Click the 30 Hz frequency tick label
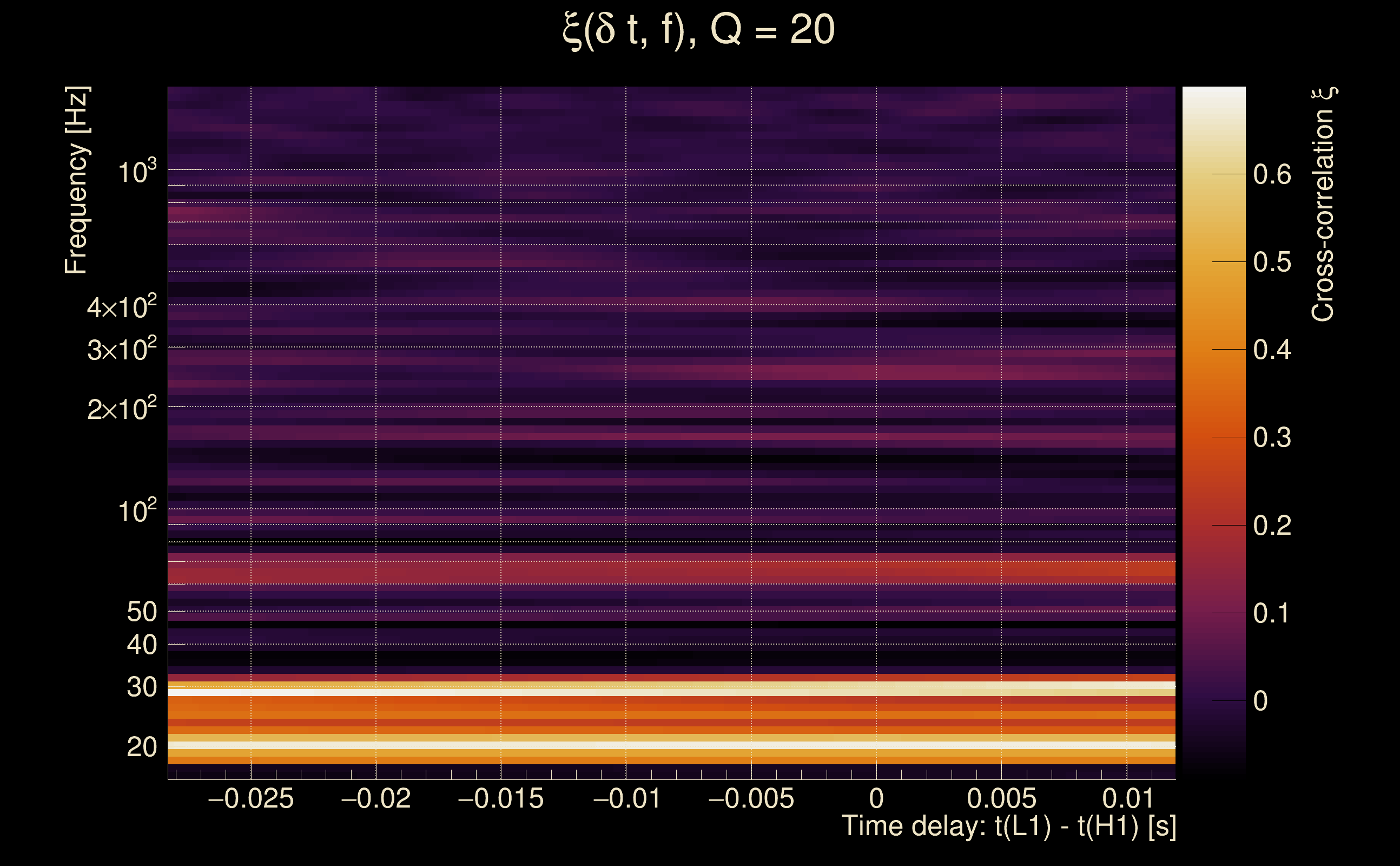The image size is (1400, 866). click(141, 687)
